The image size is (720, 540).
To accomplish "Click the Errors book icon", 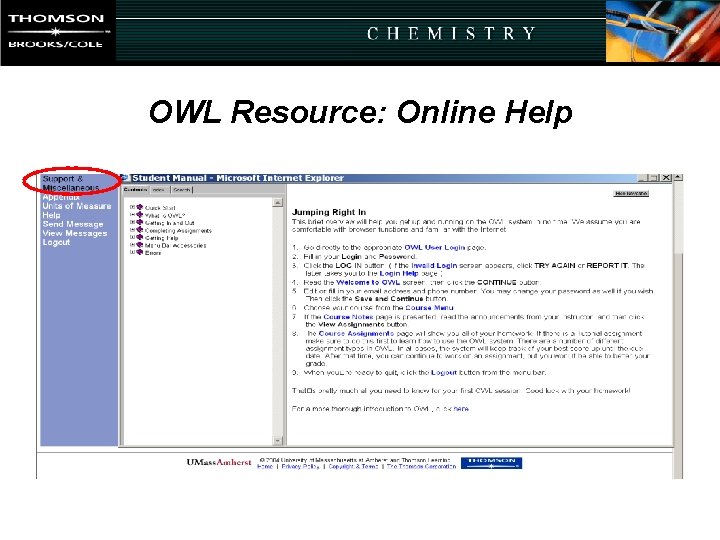I will click(140, 252).
